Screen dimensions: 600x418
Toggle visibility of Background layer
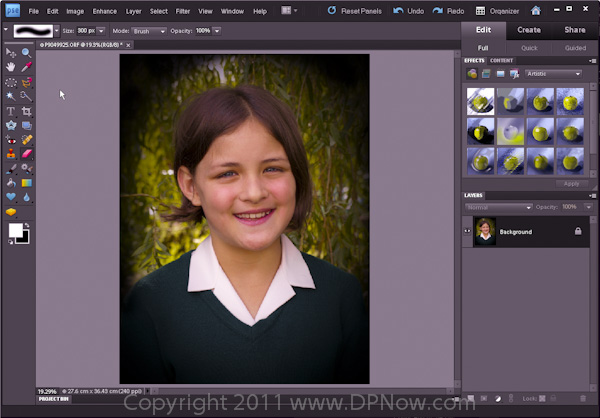(x=468, y=231)
